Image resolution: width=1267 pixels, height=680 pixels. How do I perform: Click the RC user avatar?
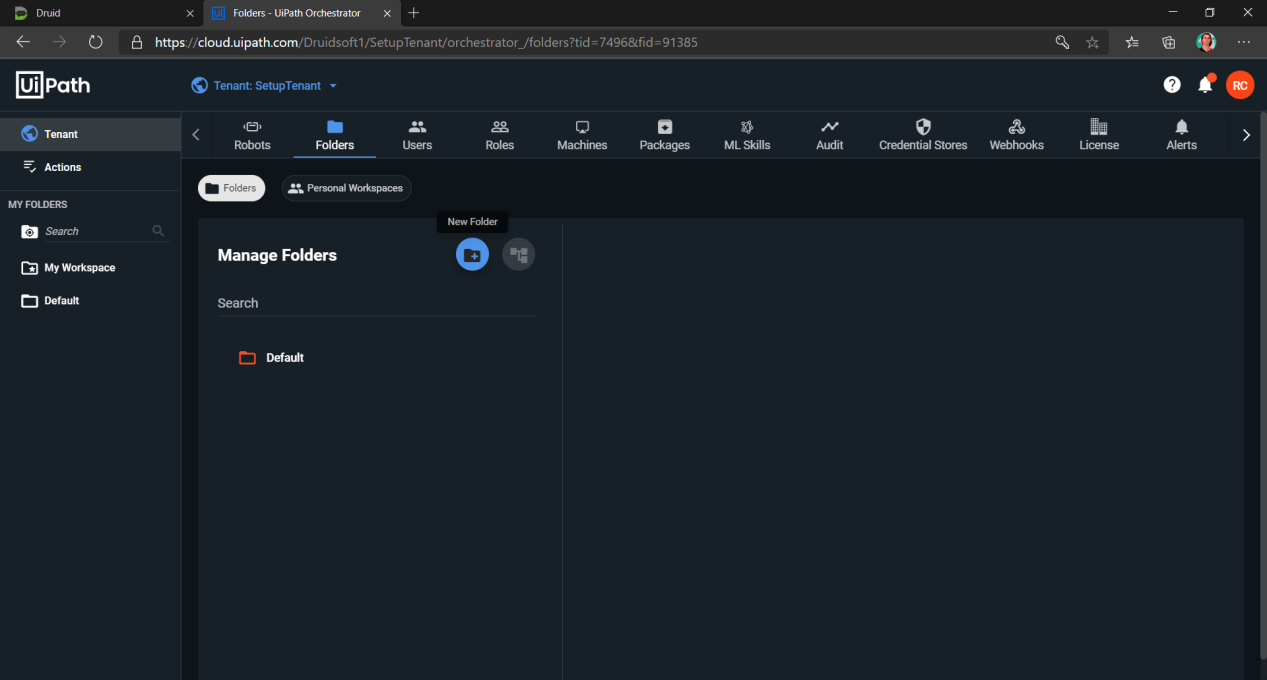tap(1240, 85)
